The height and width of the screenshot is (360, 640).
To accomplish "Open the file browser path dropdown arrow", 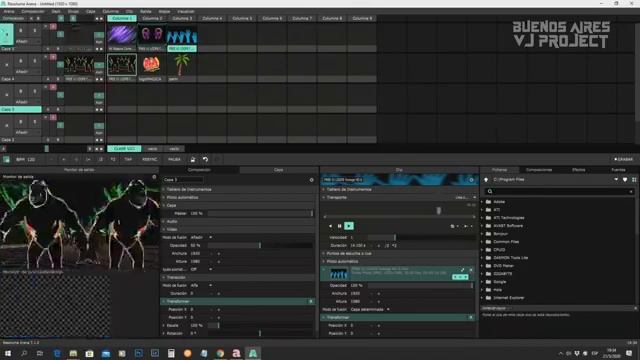I will [x=616, y=180].
